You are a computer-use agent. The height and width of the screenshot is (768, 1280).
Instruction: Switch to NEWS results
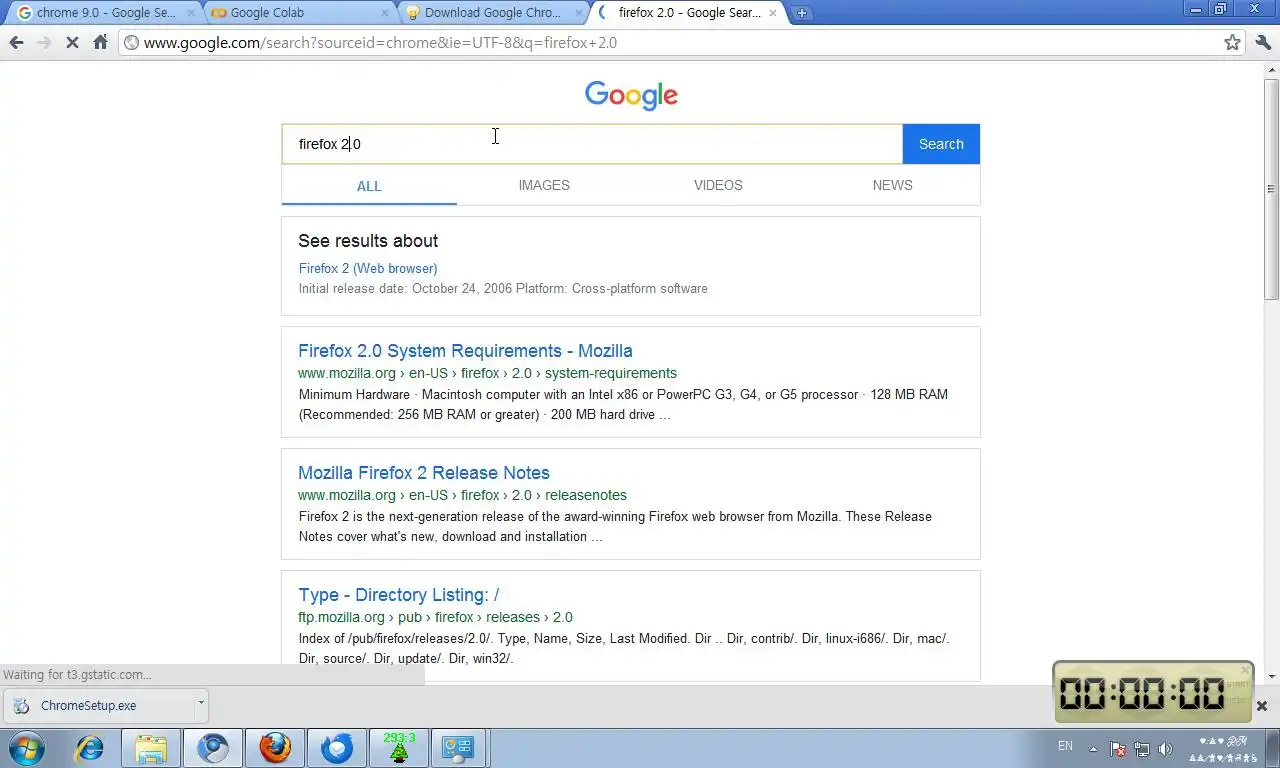point(892,185)
